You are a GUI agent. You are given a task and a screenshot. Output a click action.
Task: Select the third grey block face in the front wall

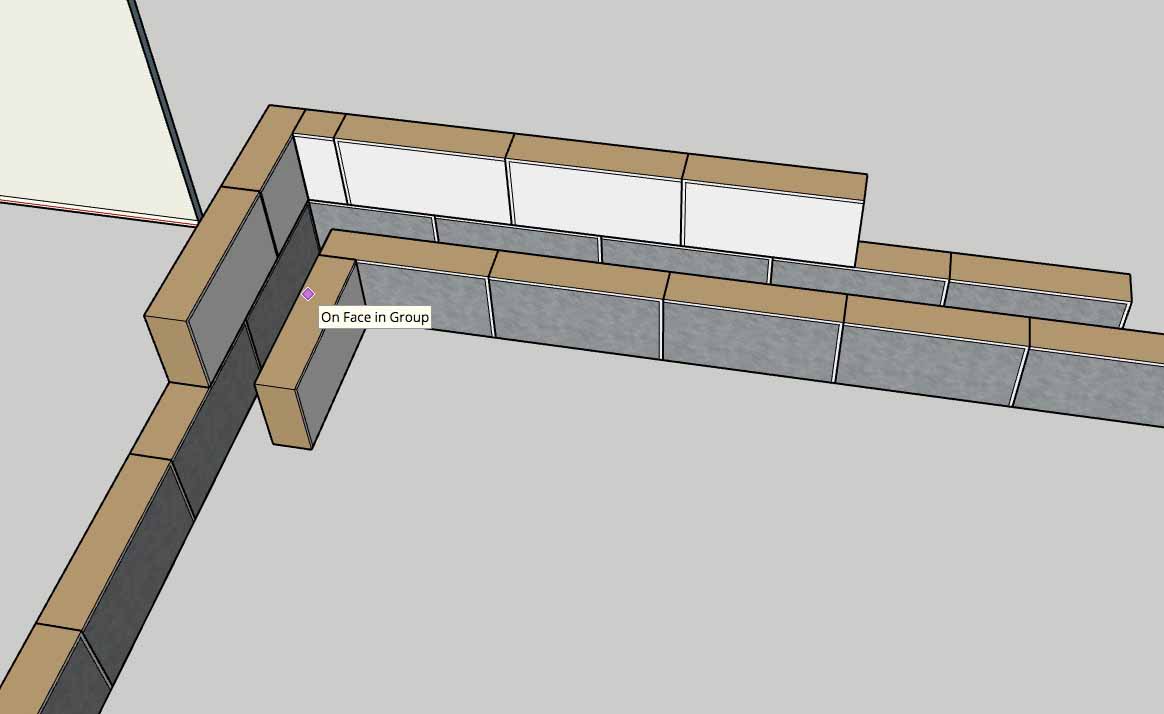click(750, 337)
